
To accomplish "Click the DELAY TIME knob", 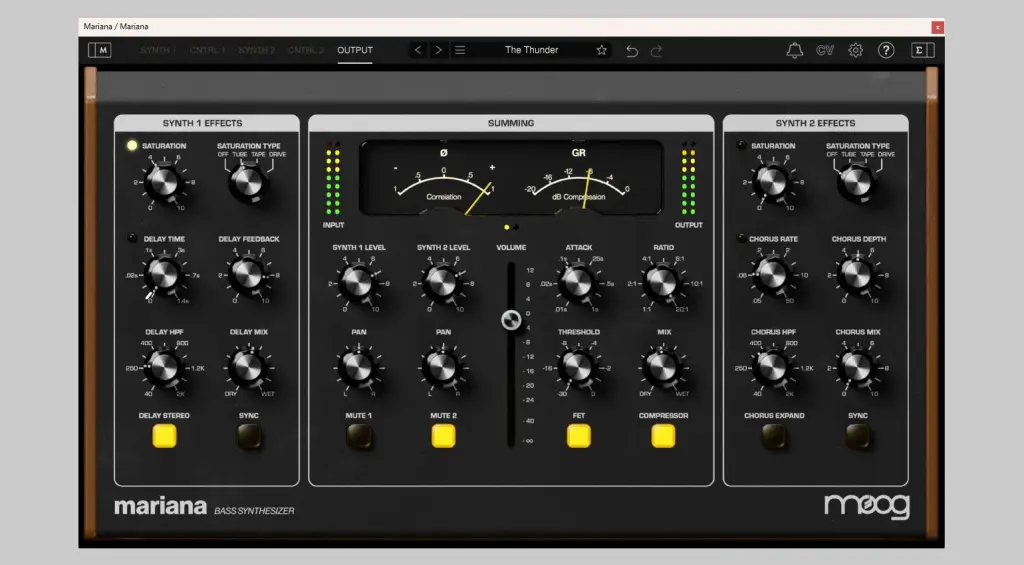I will point(163,275).
